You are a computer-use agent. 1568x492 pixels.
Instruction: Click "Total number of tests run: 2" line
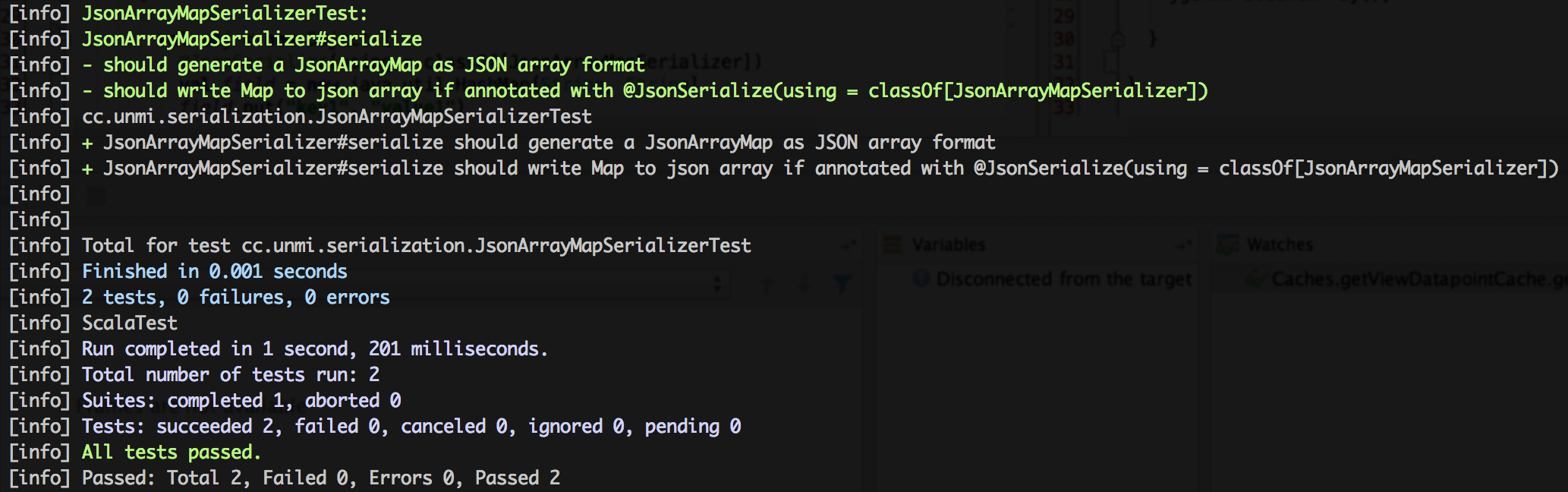pyautogui.click(x=230, y=375)
